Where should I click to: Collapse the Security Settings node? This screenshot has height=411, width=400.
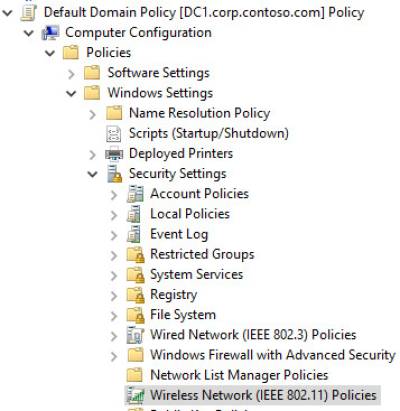(92, 174)
